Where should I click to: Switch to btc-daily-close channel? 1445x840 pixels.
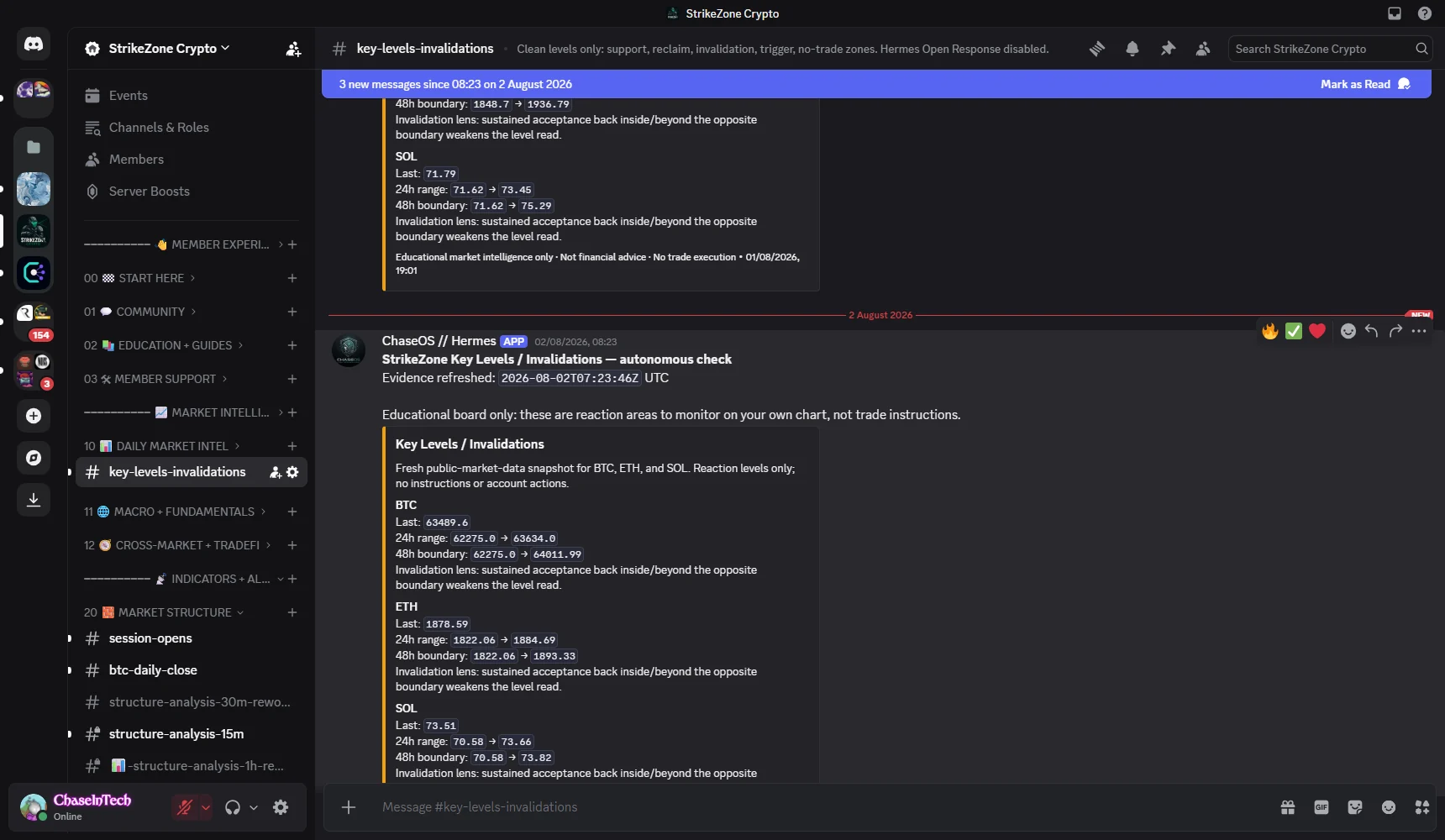point(192,670)
